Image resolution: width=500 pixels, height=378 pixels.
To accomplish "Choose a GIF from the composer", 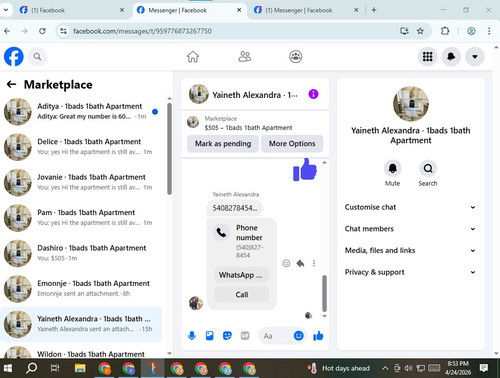I will click(245, 336).
